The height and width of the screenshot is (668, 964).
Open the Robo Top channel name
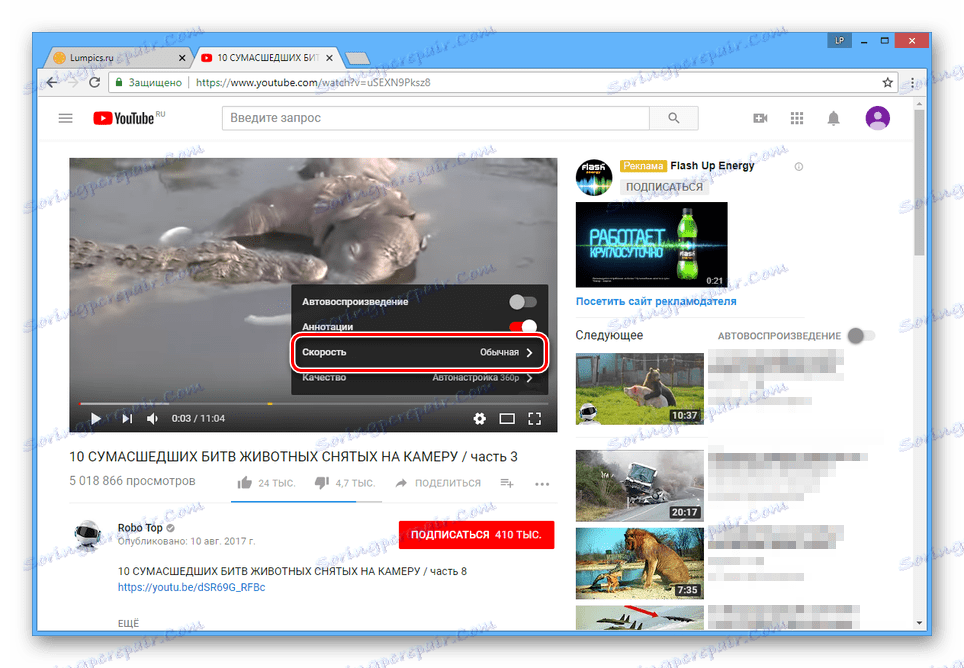(x=140, y=528)
